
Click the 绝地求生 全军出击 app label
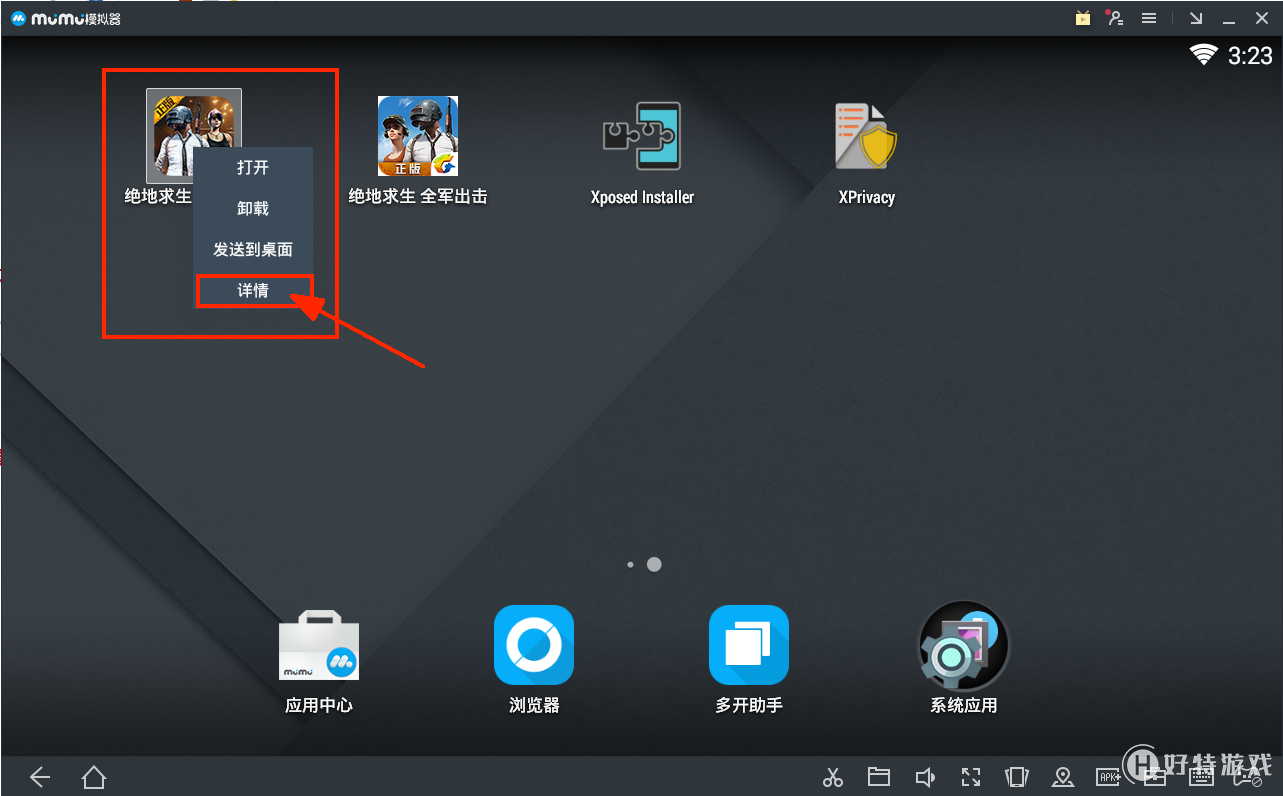[x=418, y=197]
